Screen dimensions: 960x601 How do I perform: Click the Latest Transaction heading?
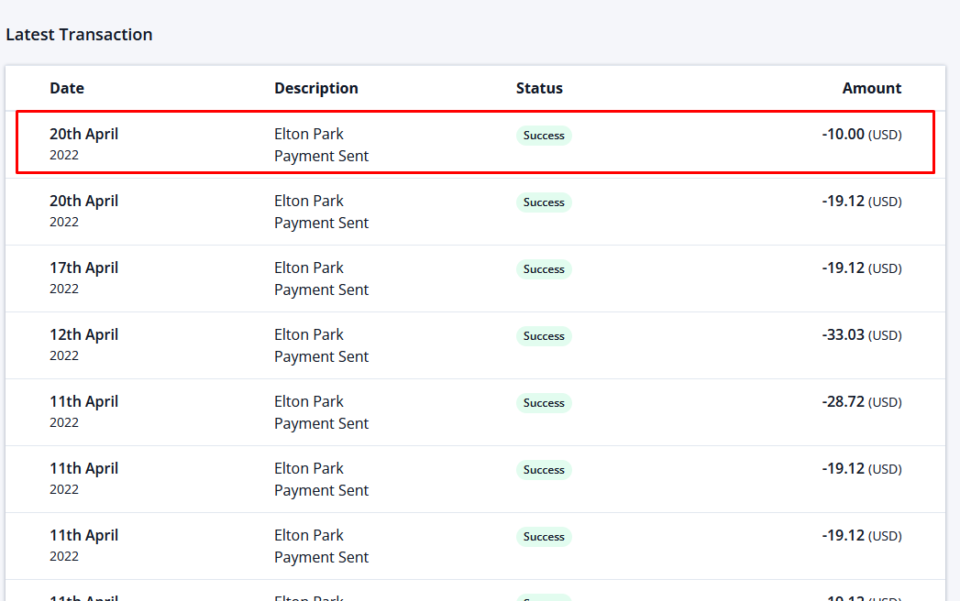79,34
